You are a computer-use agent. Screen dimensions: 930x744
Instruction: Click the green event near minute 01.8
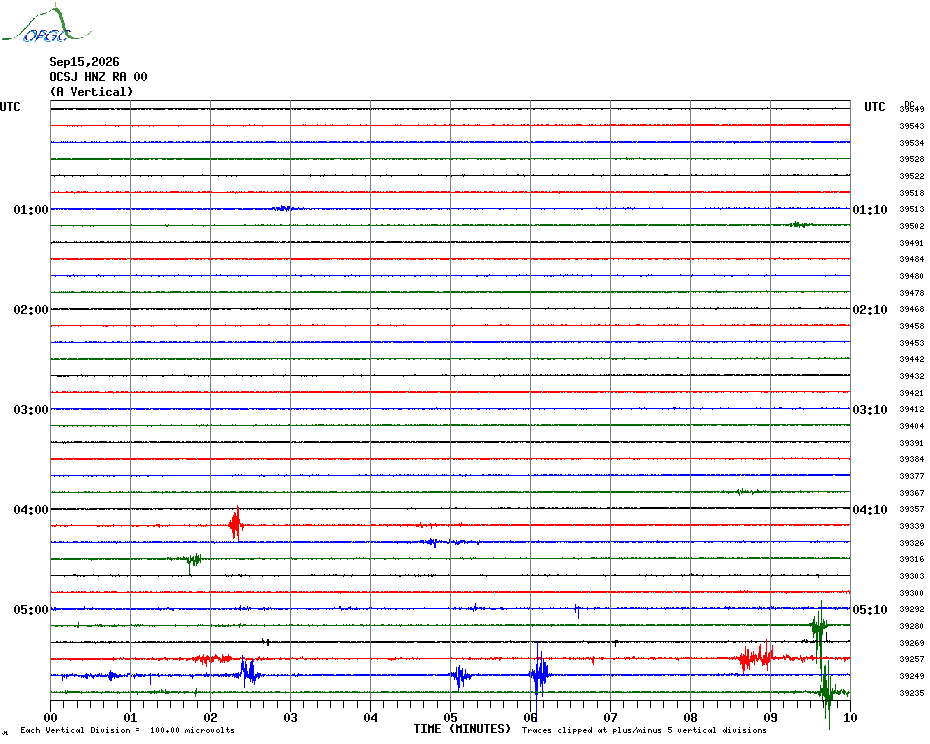click(x=192, y=561)
